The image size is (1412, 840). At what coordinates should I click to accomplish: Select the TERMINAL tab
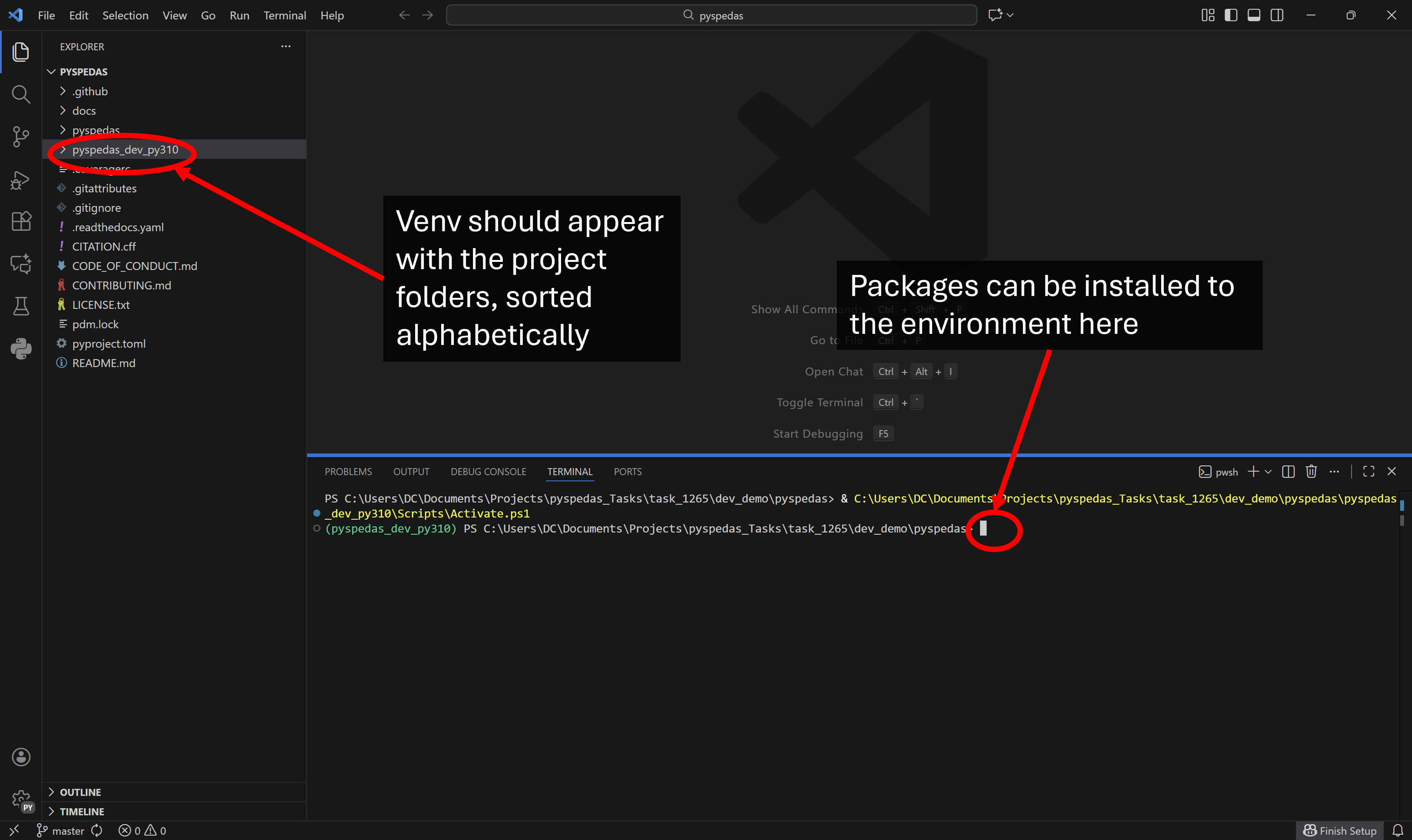(569, 472)
